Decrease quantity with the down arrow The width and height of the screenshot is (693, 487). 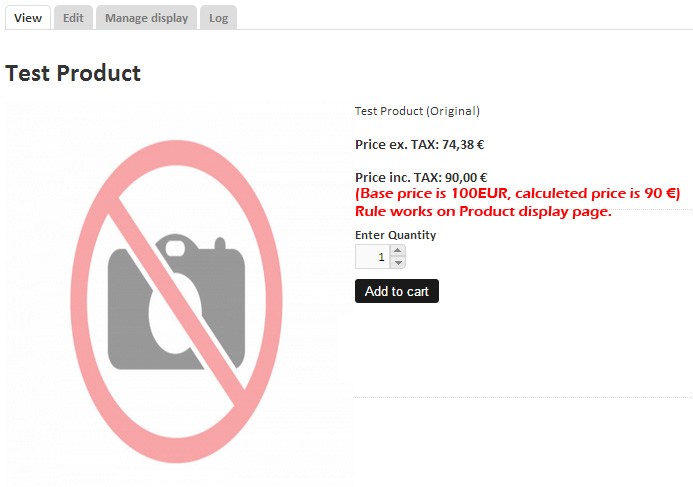point(398,263)
